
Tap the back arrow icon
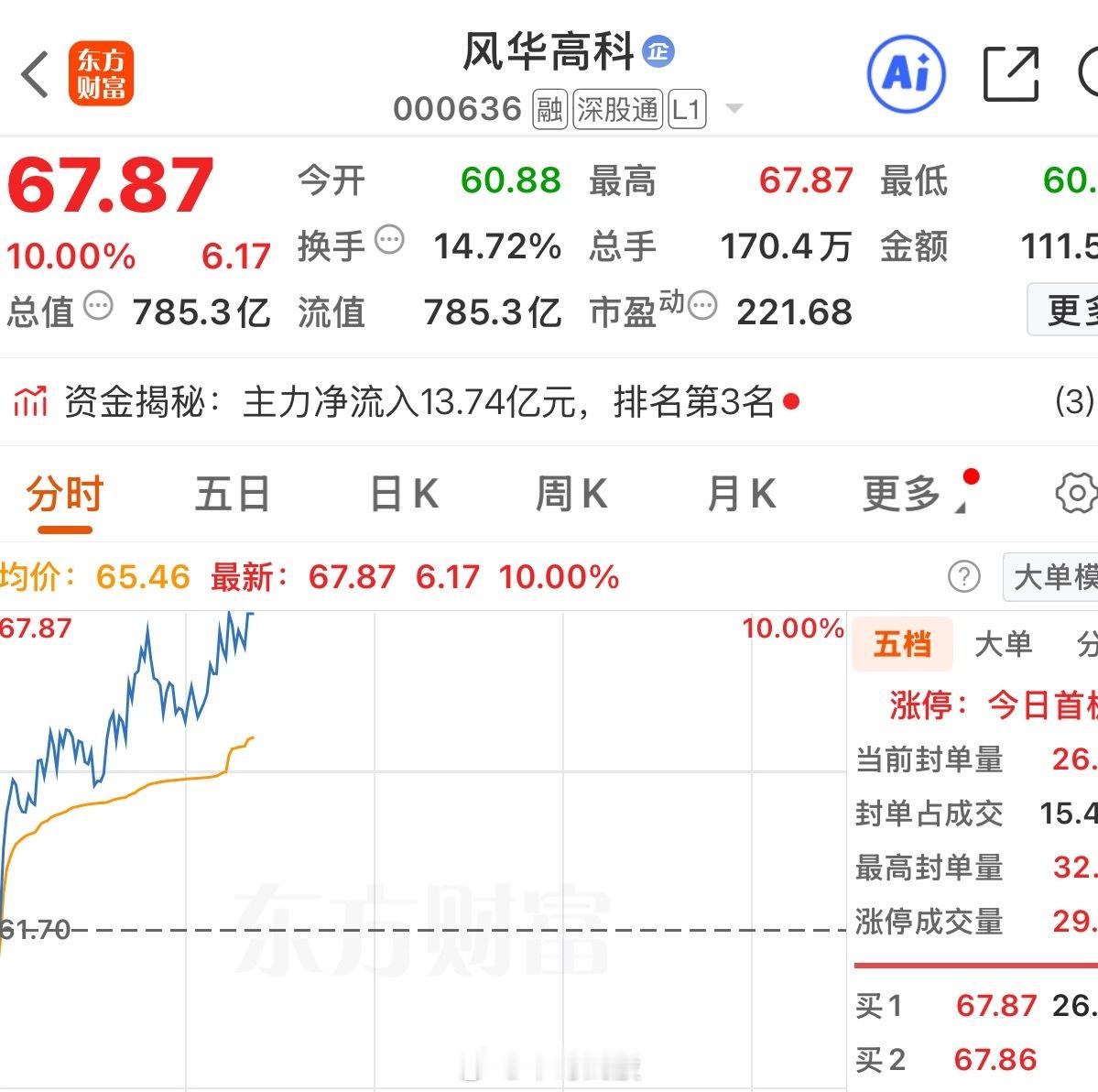[x=35, y=73]
